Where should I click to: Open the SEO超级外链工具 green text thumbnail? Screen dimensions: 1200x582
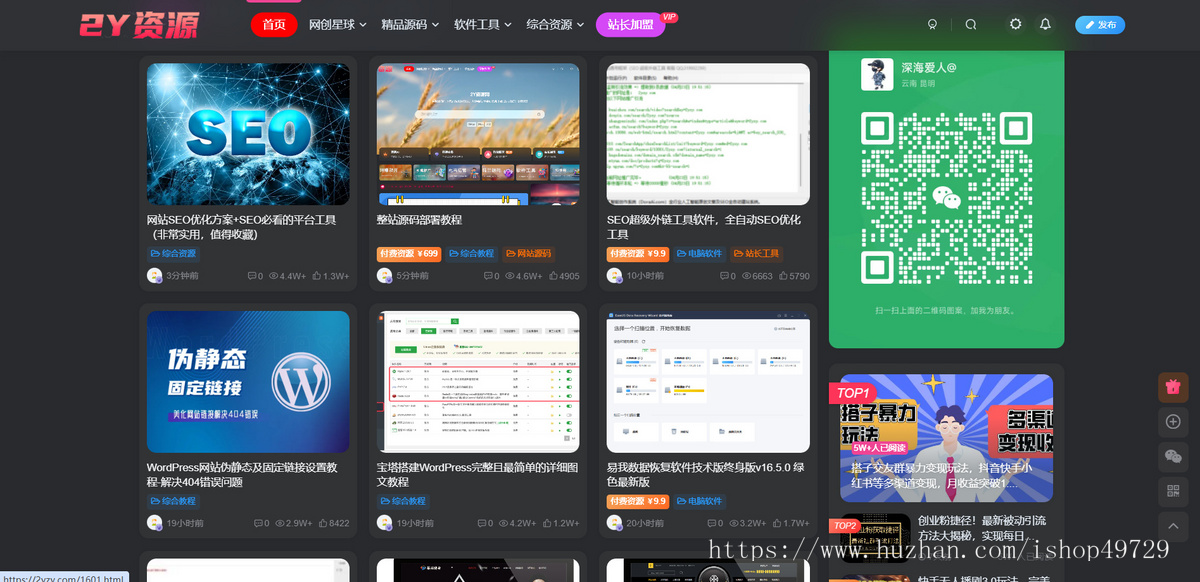click(x=708, y=135)
